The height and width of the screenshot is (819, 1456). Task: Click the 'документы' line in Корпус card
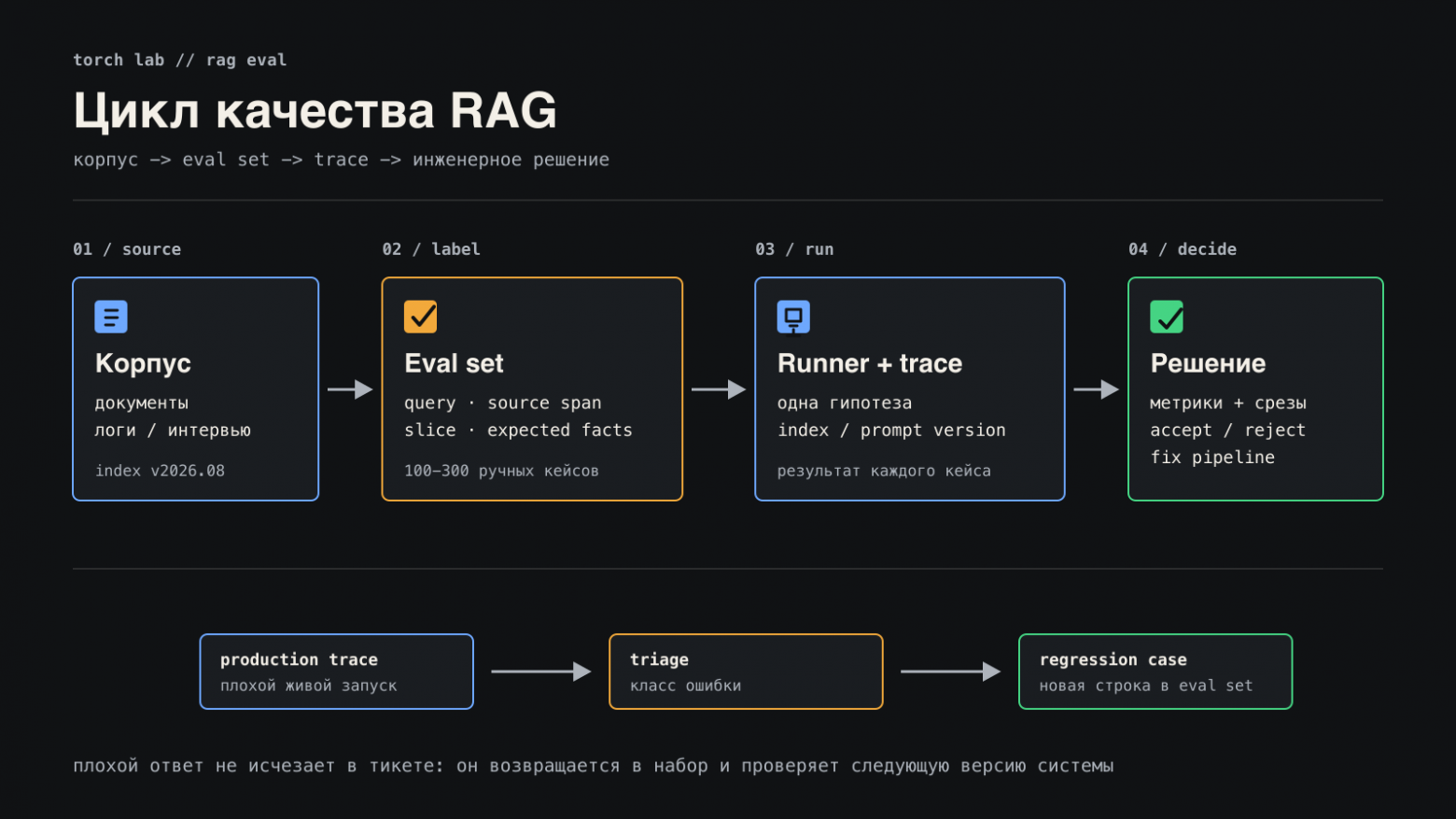[x=142, y=403]
